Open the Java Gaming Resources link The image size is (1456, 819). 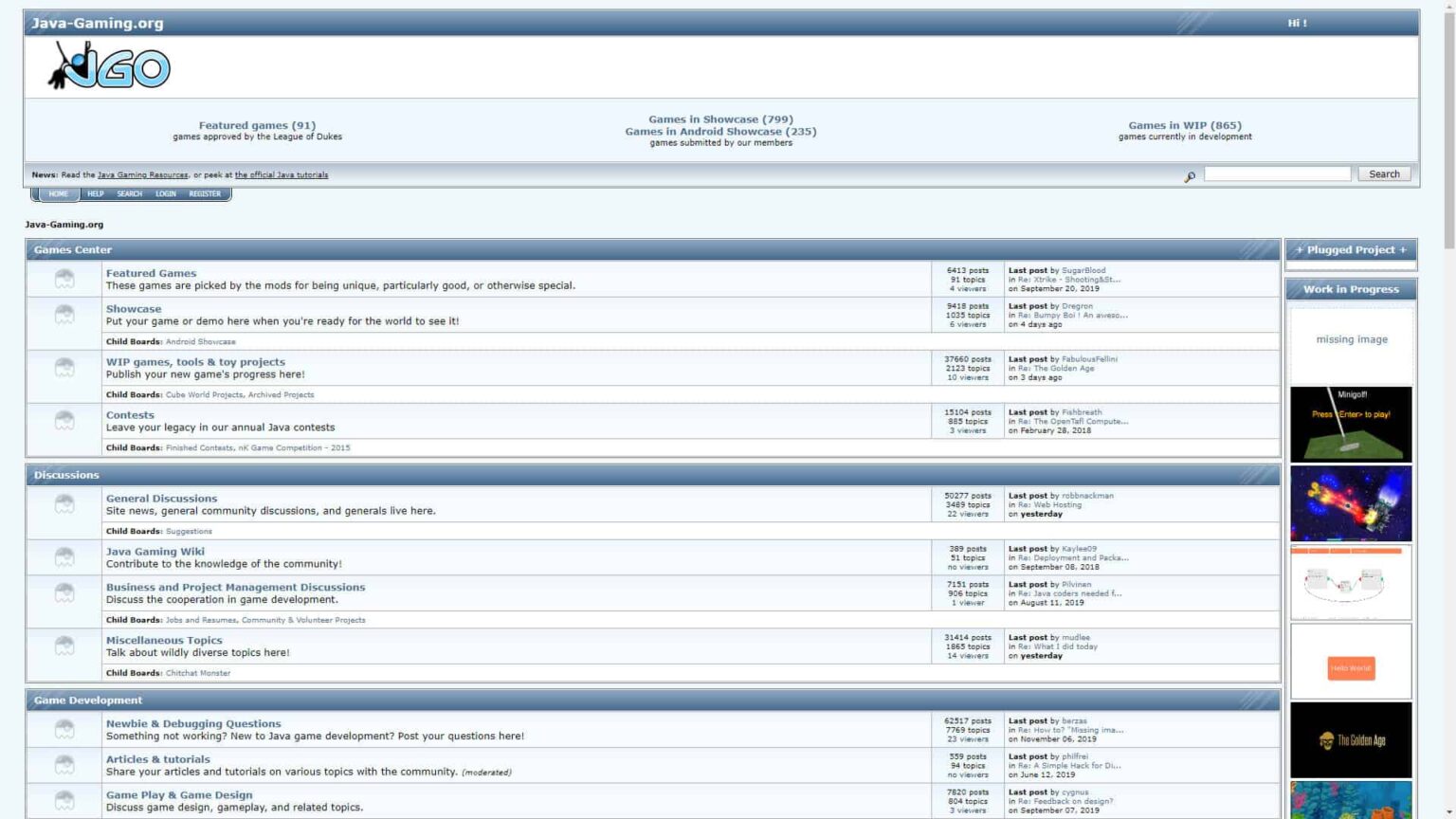144,174
